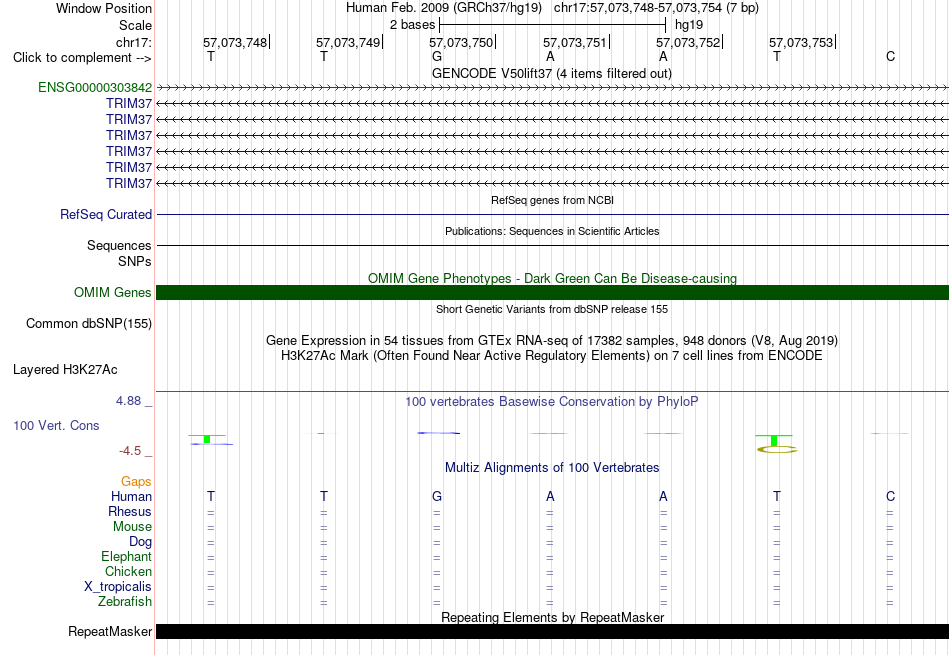Screen dimensions: 950x655
Task: Open 'Publications: Sequences in Scientific Articles' title
Action: pos(552,231)
